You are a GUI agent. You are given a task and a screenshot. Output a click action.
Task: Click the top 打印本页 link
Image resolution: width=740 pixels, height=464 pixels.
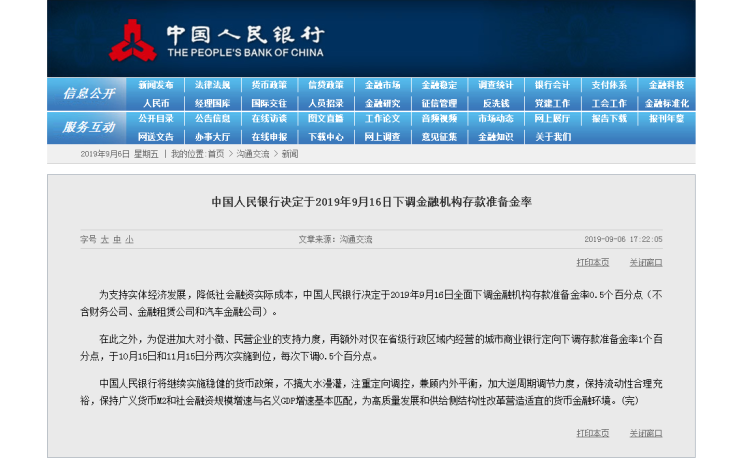pos(593,262)
